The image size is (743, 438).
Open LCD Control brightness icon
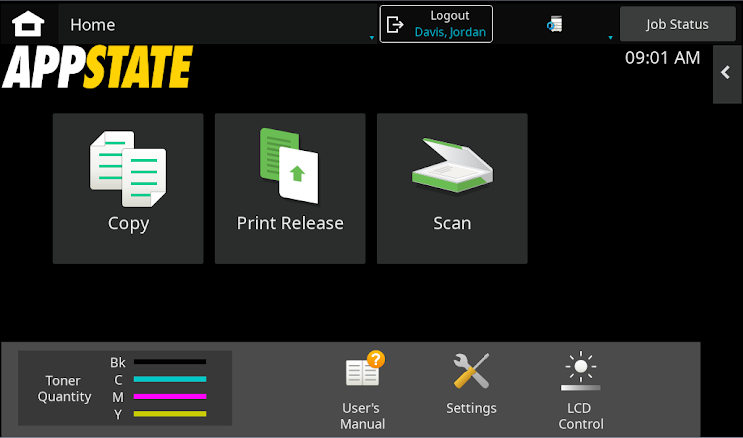581,390
